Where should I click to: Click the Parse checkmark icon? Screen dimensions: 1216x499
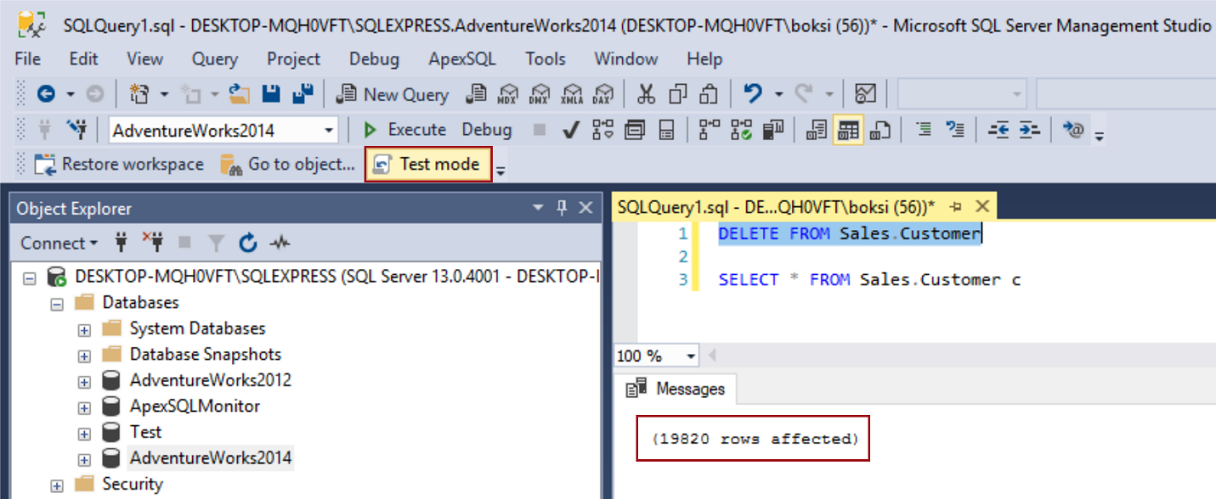tap(570, 130)
